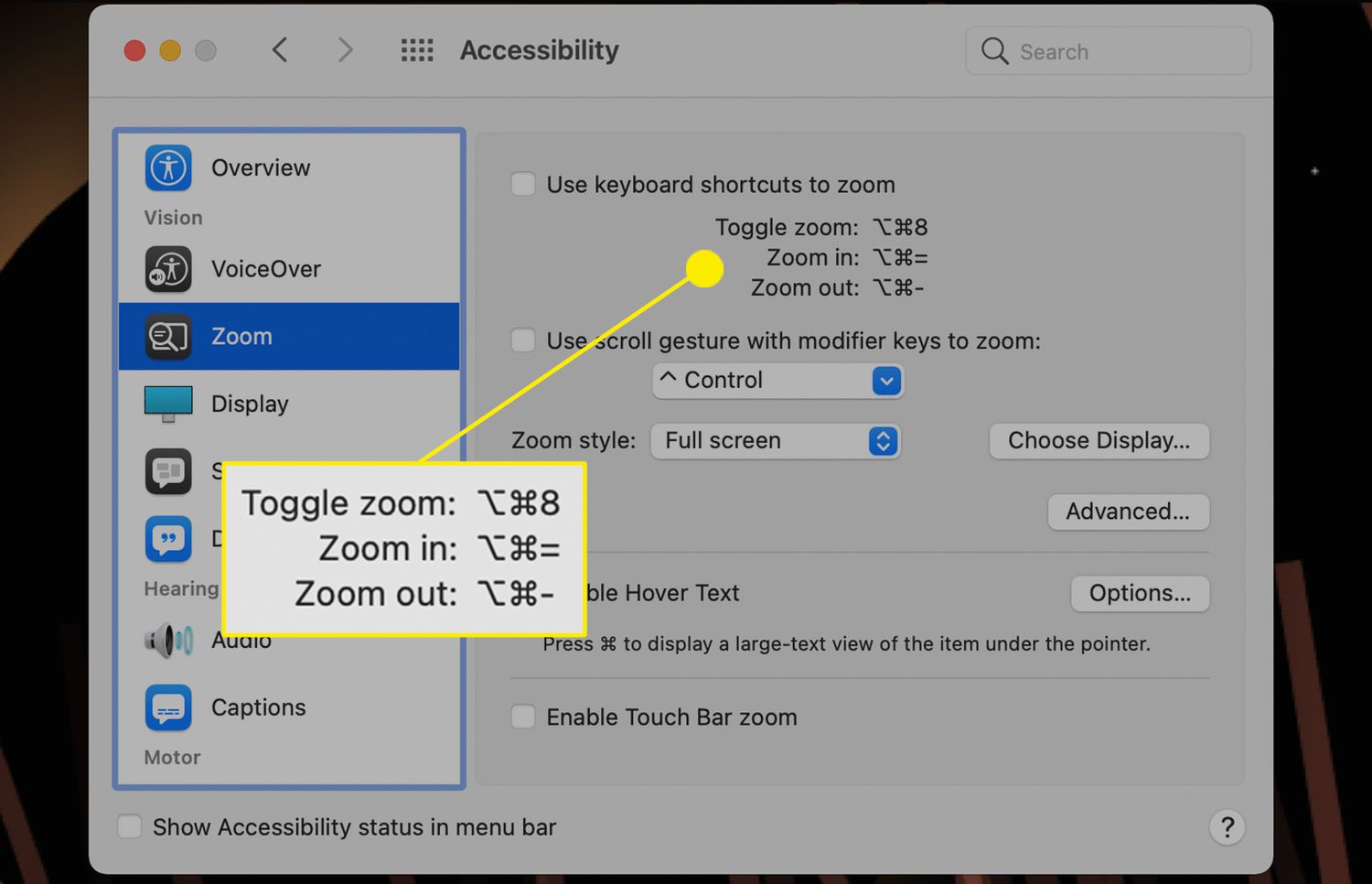Select the Zoom magnifier icon

pos(168,337)
